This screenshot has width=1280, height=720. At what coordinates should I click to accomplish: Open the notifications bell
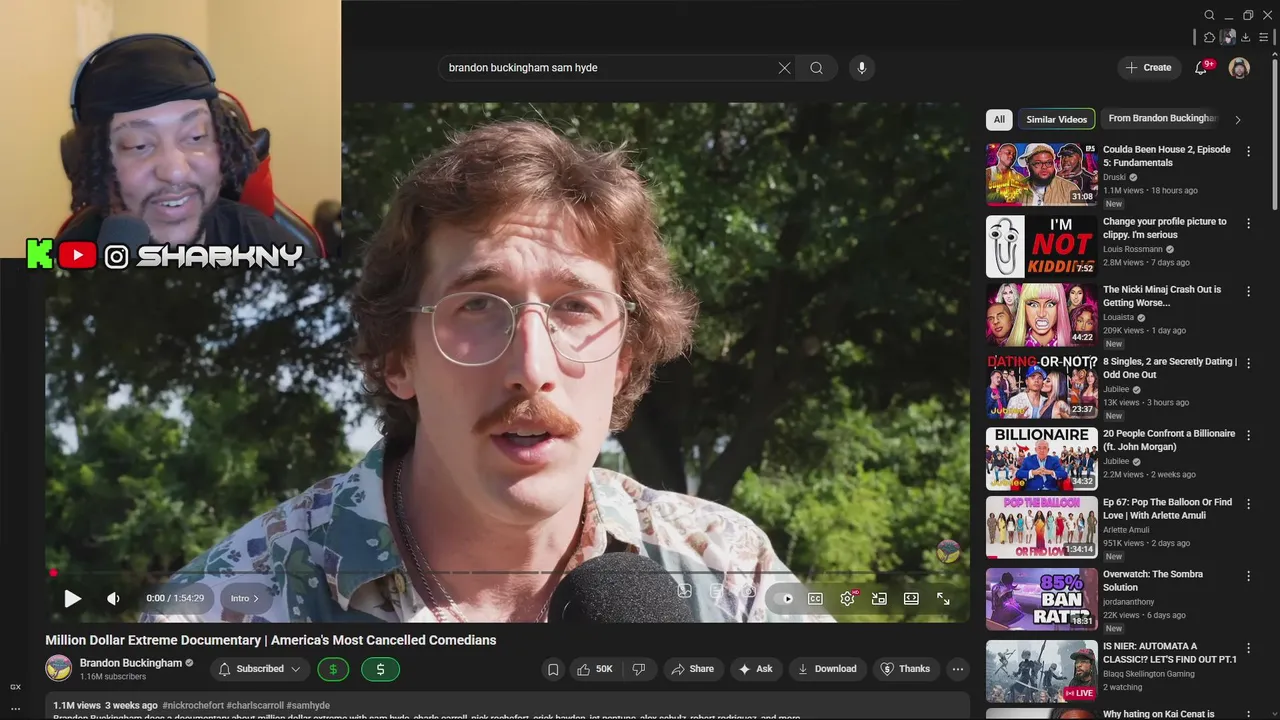[1202, 68]
